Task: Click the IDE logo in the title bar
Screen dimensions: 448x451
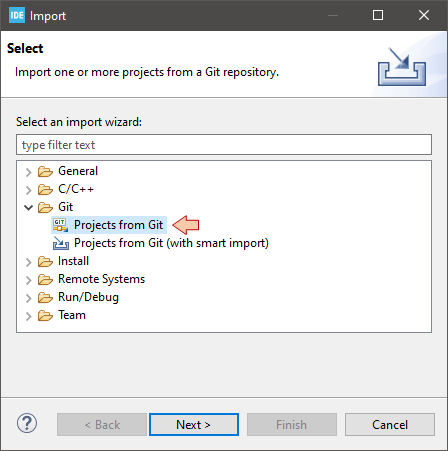Action: pos(17,15)
